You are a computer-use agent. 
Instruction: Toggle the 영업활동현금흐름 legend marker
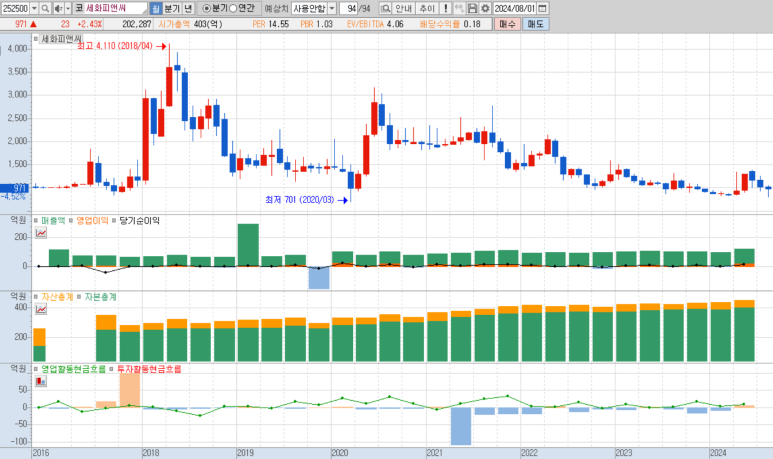(x=36, y=369)
